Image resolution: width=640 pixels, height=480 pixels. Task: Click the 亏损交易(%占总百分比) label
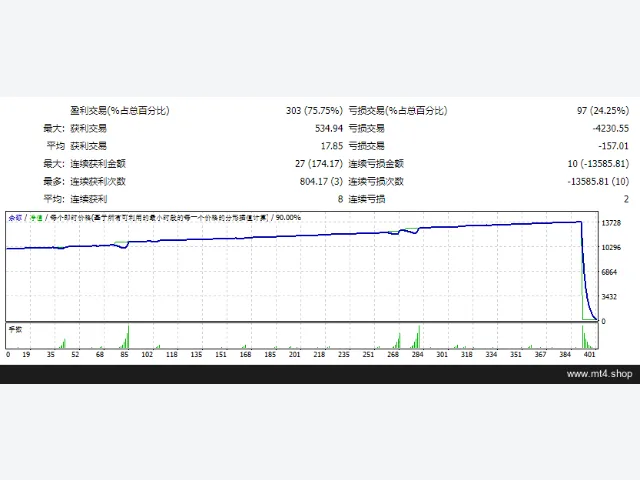pyautogui.click(x=398, y=111)
